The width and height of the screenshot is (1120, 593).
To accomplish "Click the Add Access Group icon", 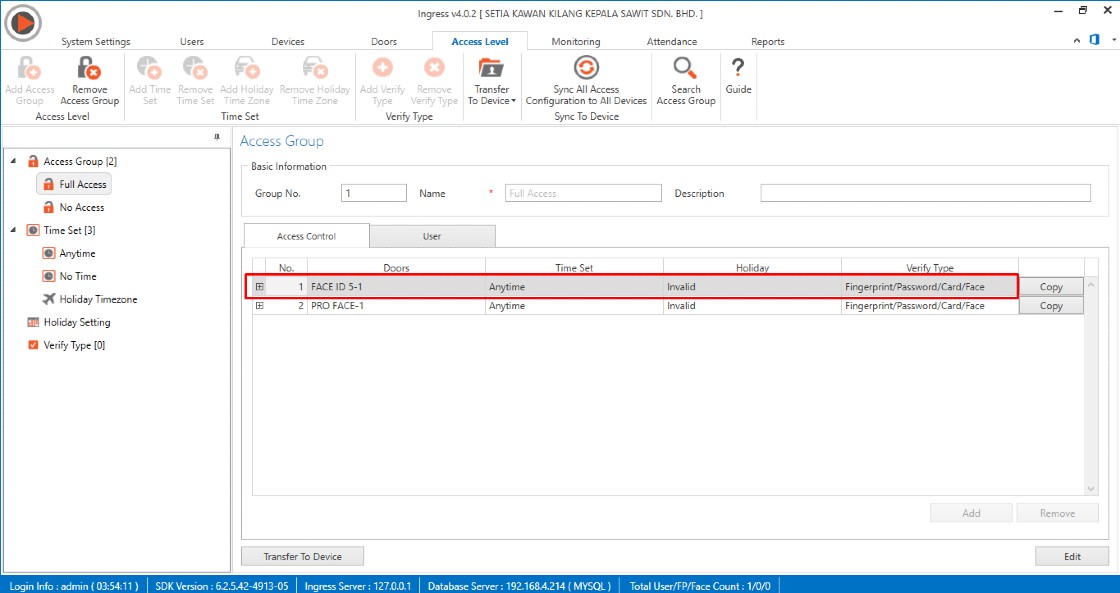I will [x=29, y=69].
